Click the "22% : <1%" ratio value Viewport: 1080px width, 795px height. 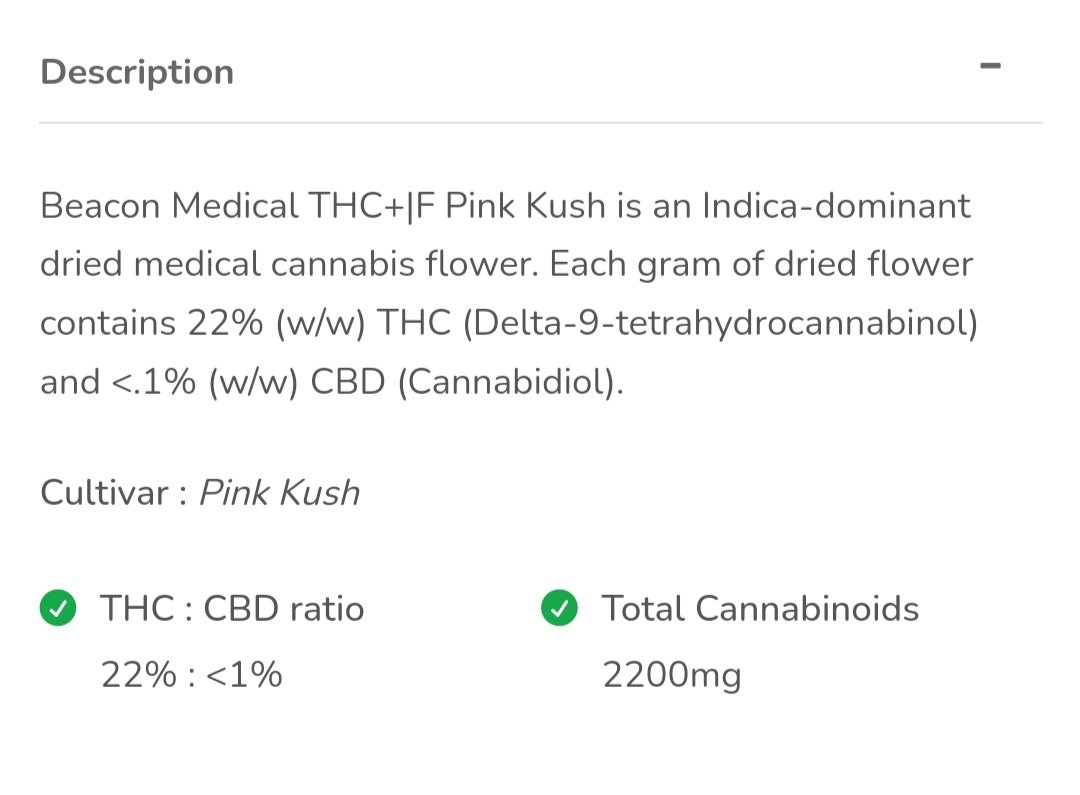pos(191,675)
